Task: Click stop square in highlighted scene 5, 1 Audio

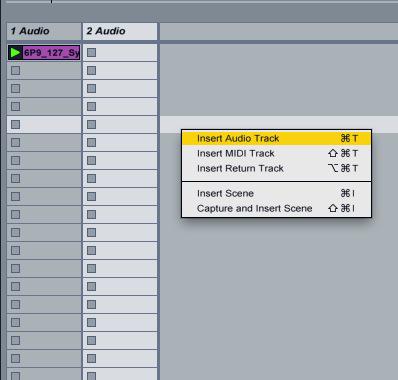Action: click(x=15, y=124)
